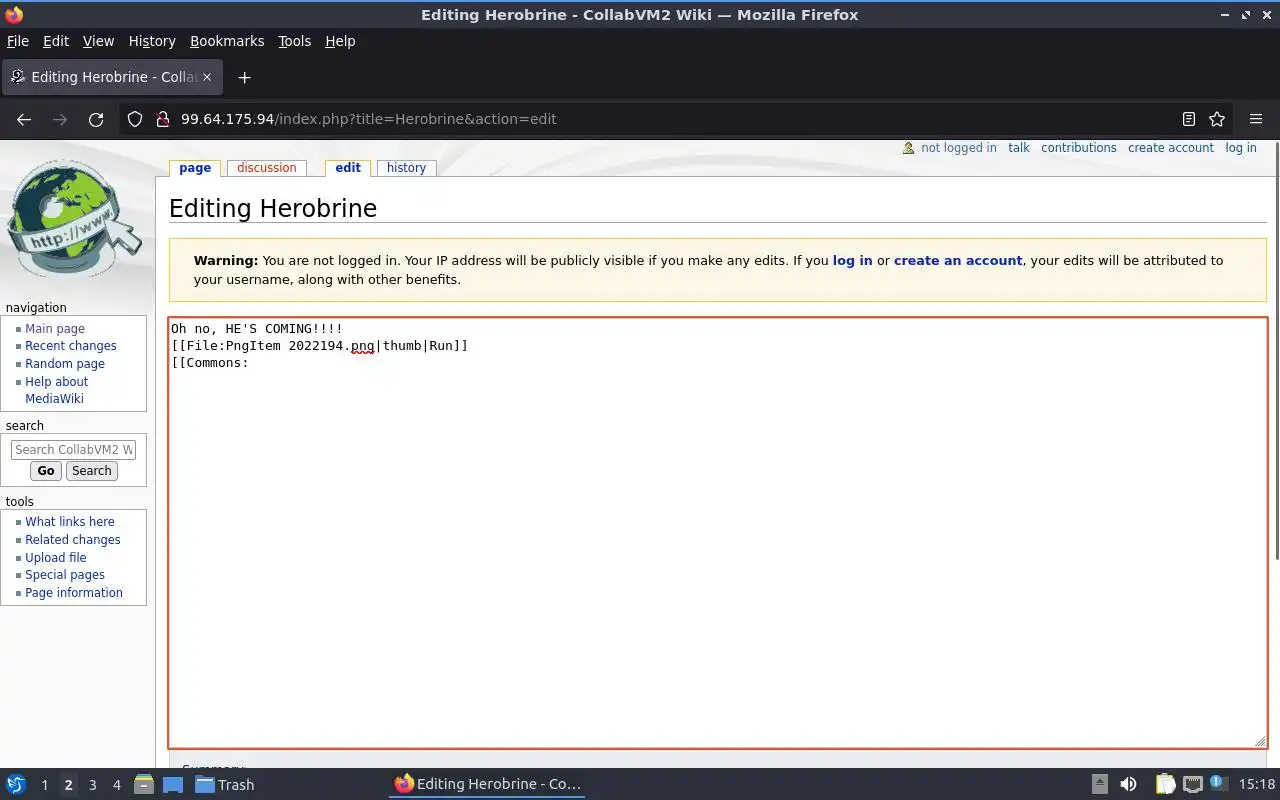This screenshot has height=800, width=1280.
Task: Open the volume control in the tray
Action: coord(1128,785)
